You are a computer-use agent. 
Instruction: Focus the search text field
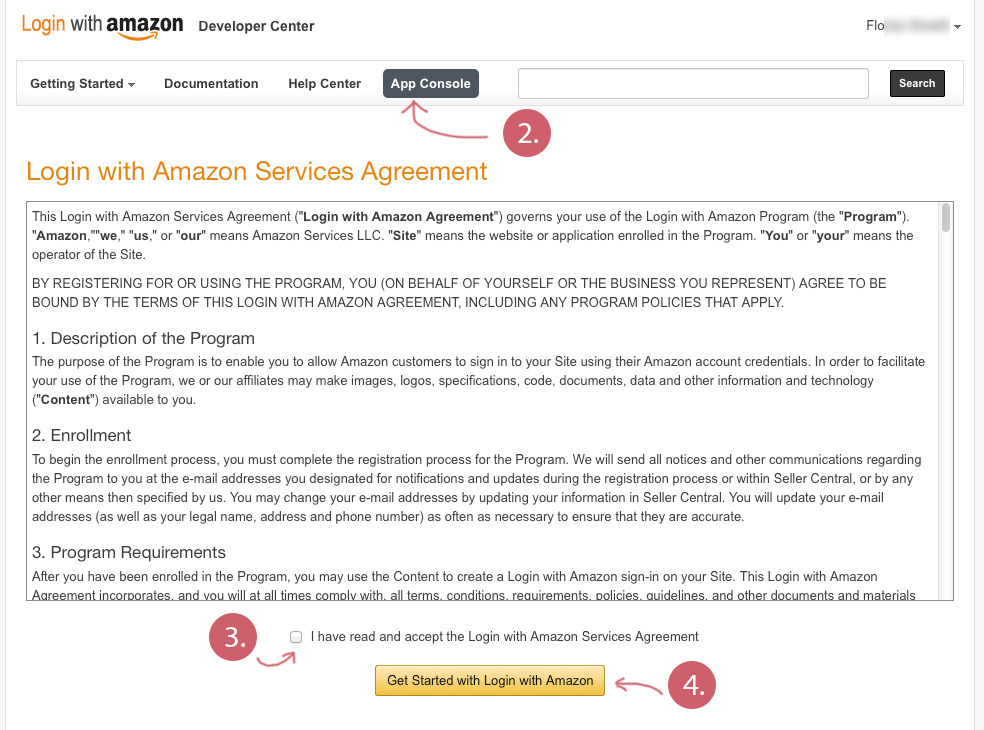pos(693,84)
